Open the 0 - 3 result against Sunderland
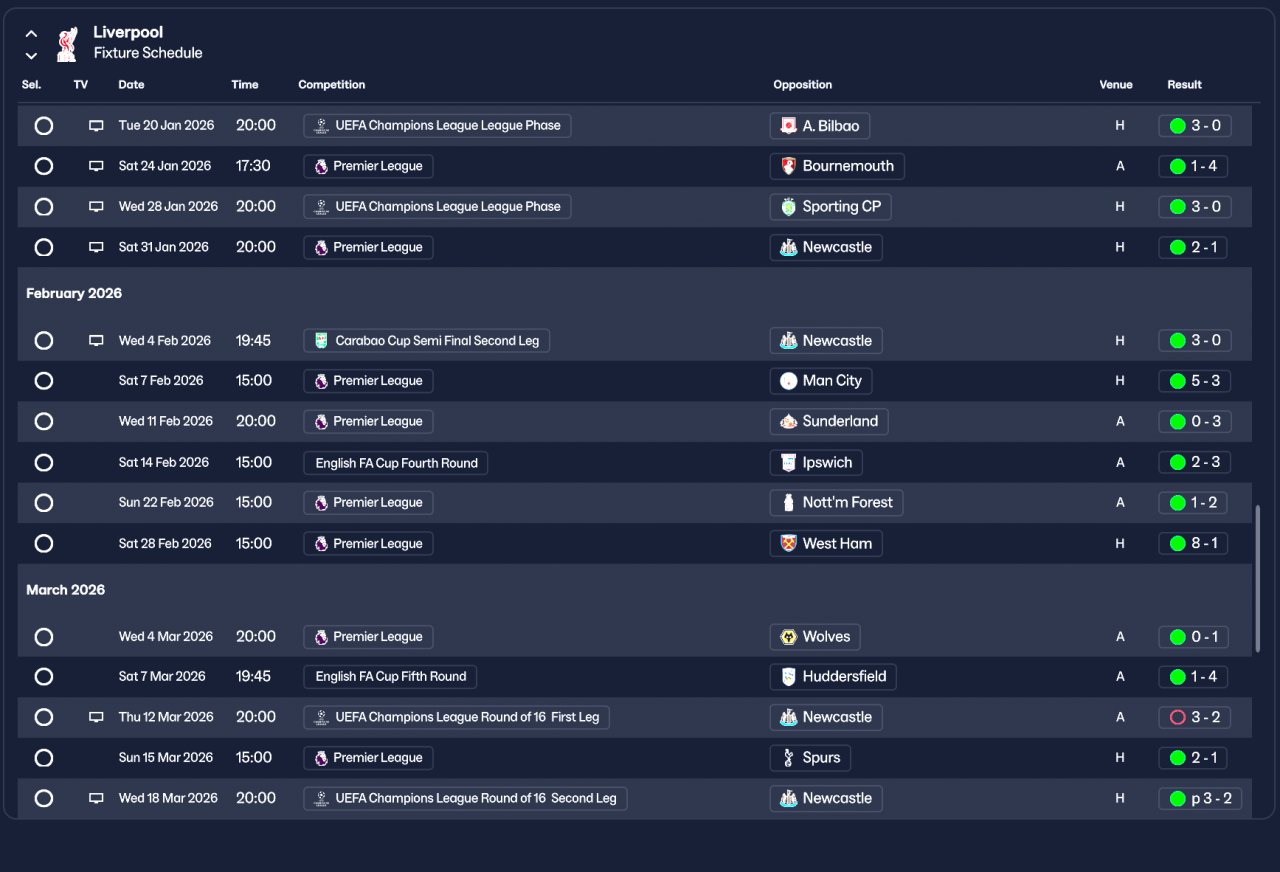The image size is (1280, 872). tap(1195, 422)
